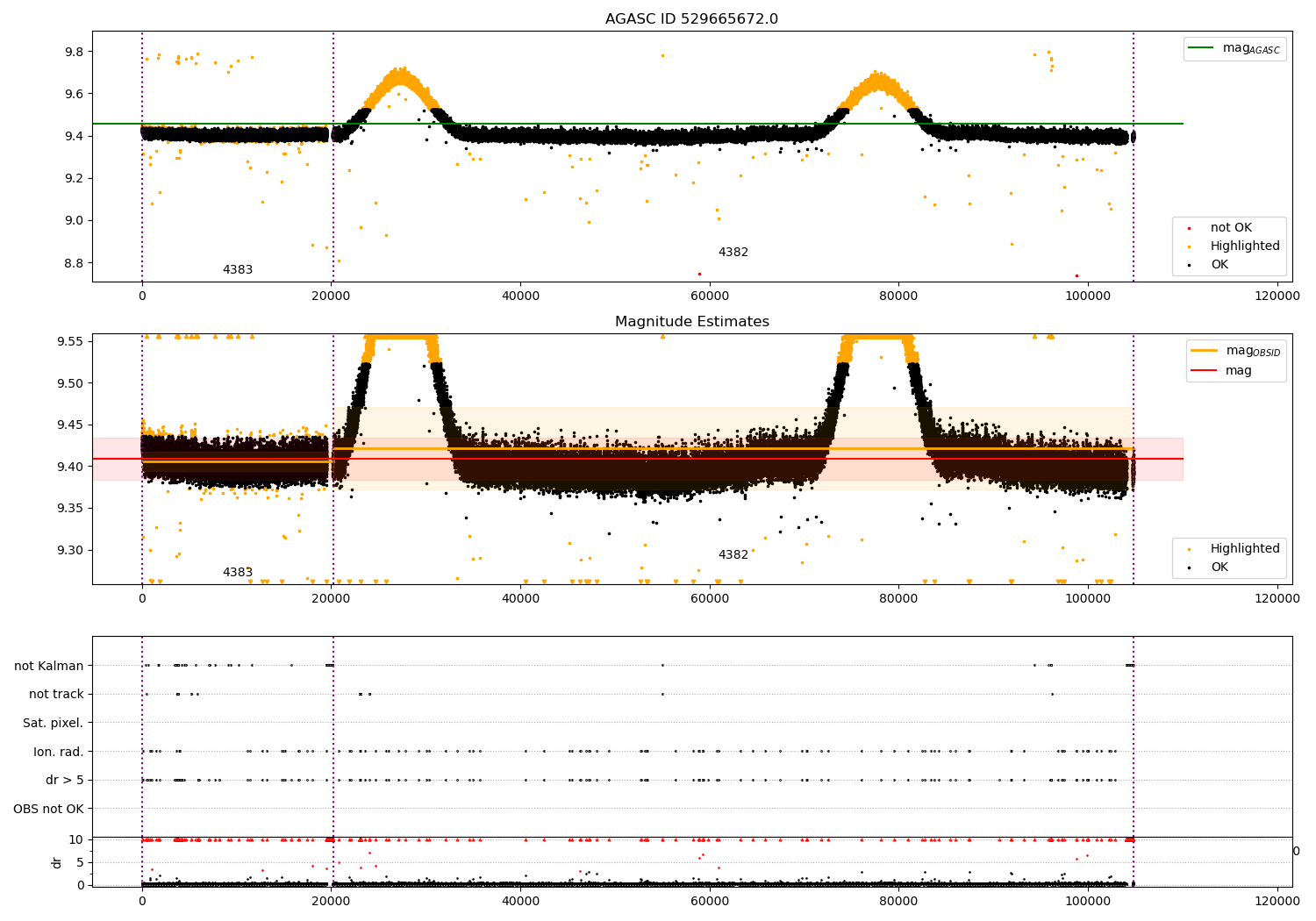
Task: Click the 60000 x-axis tick of middle plot
Action: point(710,599)
